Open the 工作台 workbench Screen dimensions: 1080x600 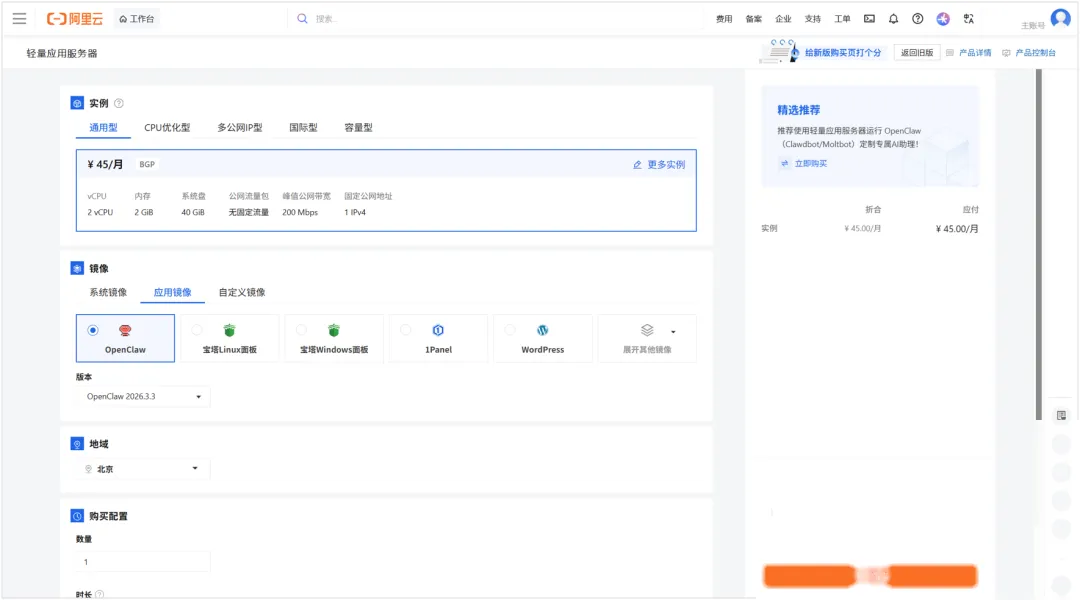point(136,19)
